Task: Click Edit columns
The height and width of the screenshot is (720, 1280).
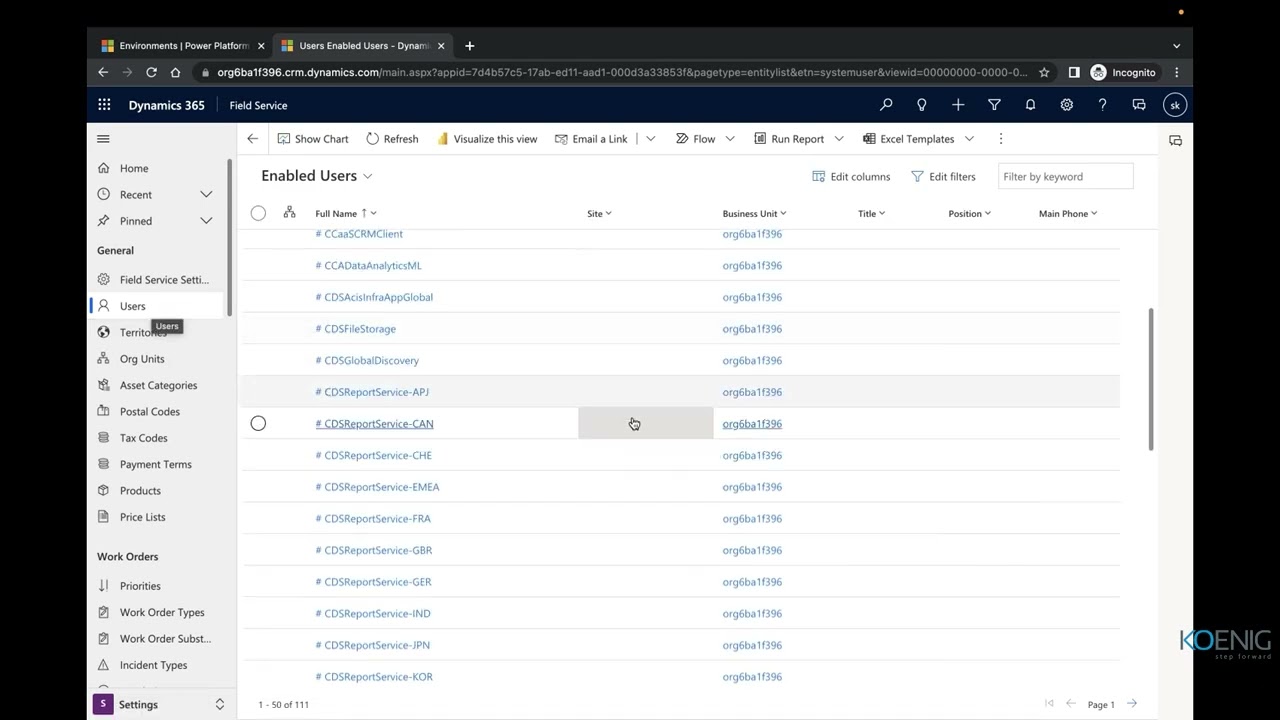Action: coord(851,177)
